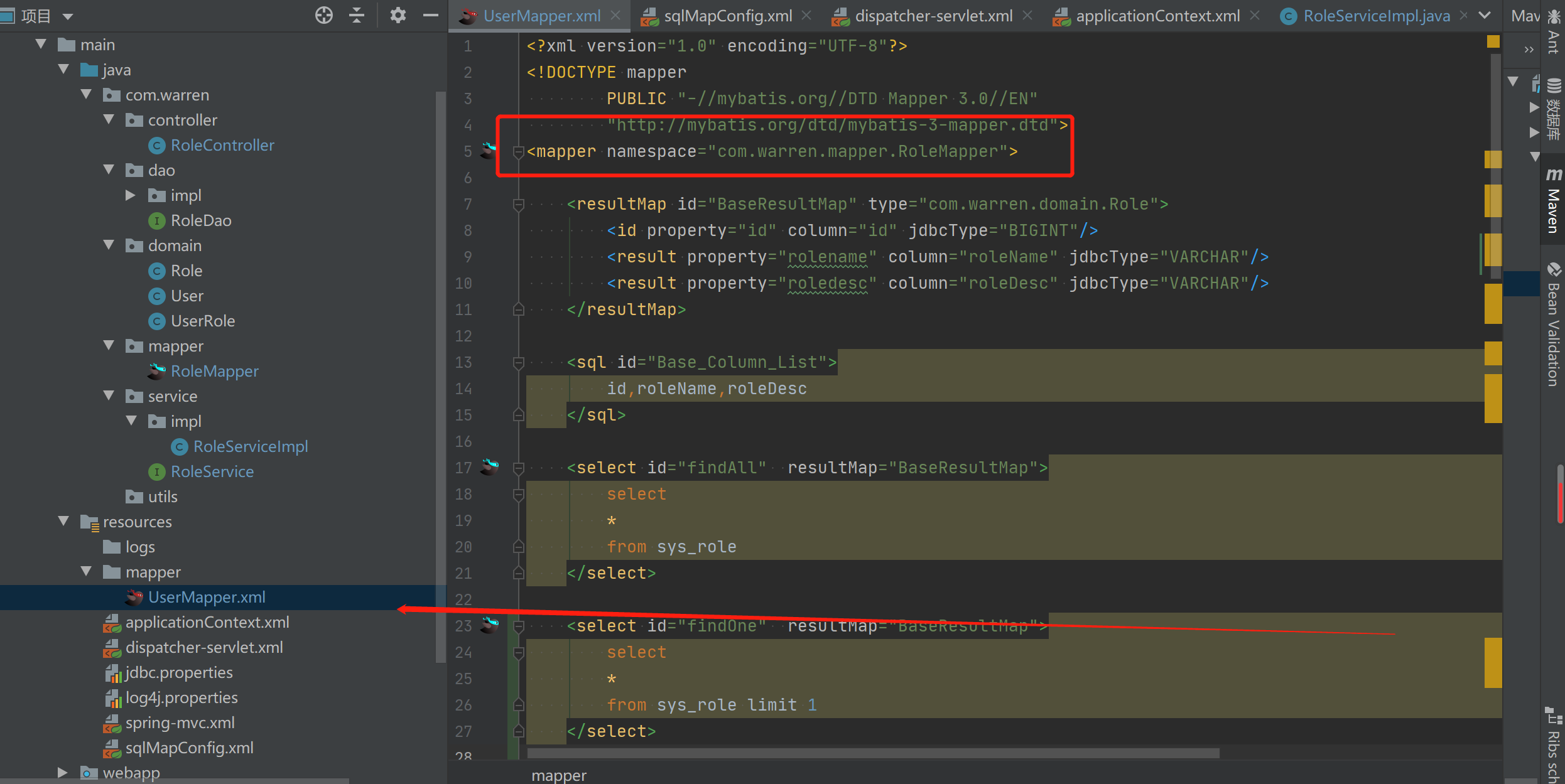Click the namespace value on line 5
Screen dimensions: 1565x784
tap(858, 151)
